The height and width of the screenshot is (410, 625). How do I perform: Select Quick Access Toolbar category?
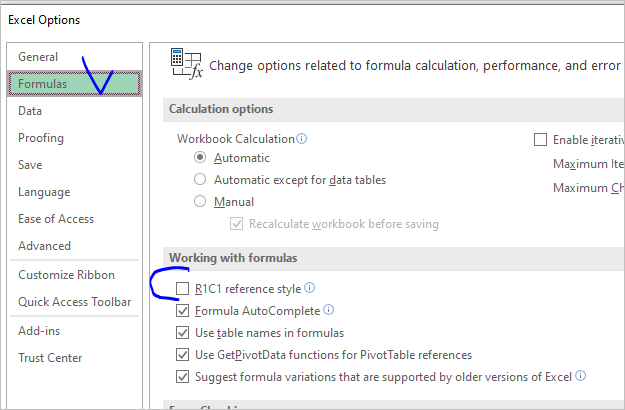(x=74, y=302)
